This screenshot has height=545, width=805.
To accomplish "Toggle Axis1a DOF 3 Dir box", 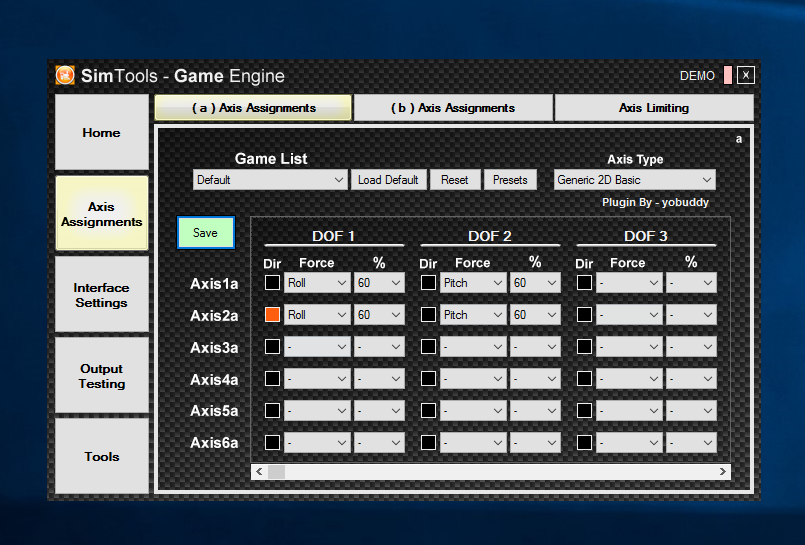I will coord(584,283).
